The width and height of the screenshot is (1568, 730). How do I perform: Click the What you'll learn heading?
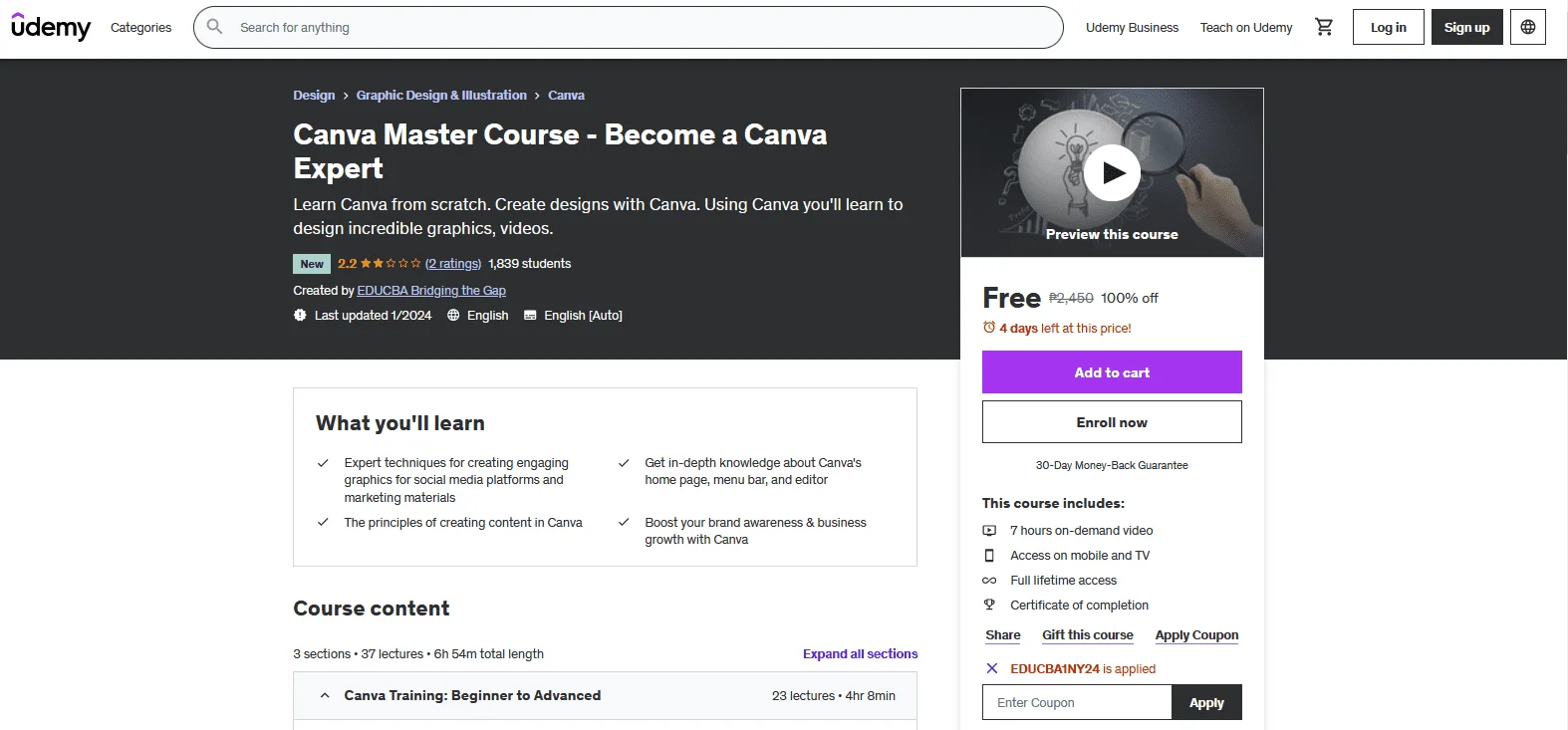coord(400,423)
